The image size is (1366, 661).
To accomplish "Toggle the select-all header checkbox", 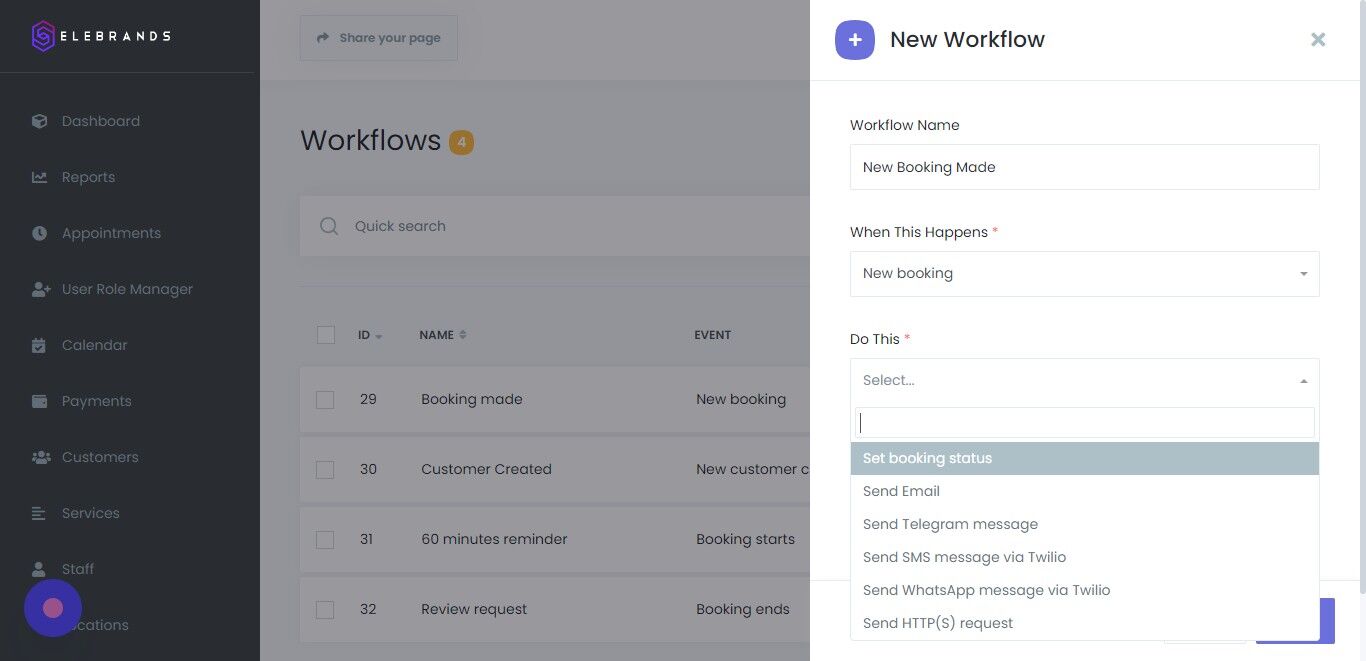I will click(326, 335).
